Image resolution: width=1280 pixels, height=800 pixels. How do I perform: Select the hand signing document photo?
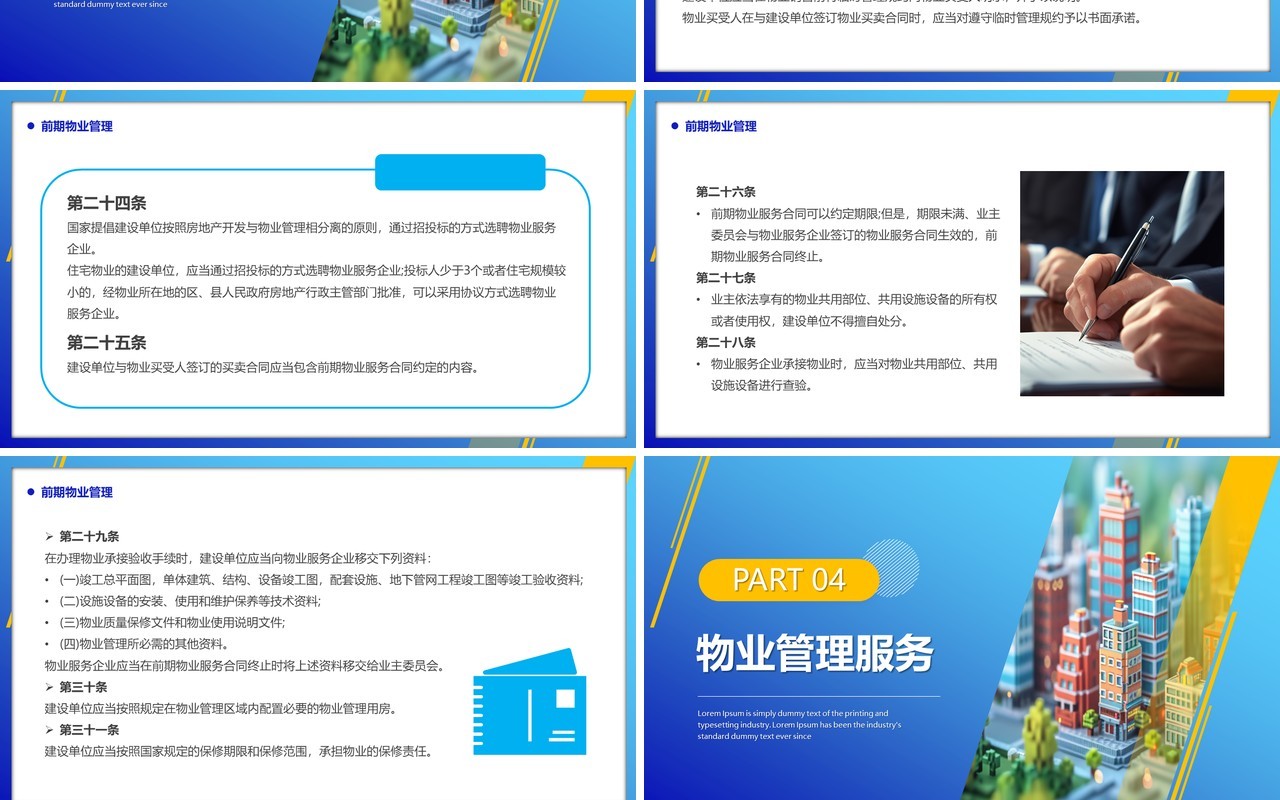(x=1122, y=283)
